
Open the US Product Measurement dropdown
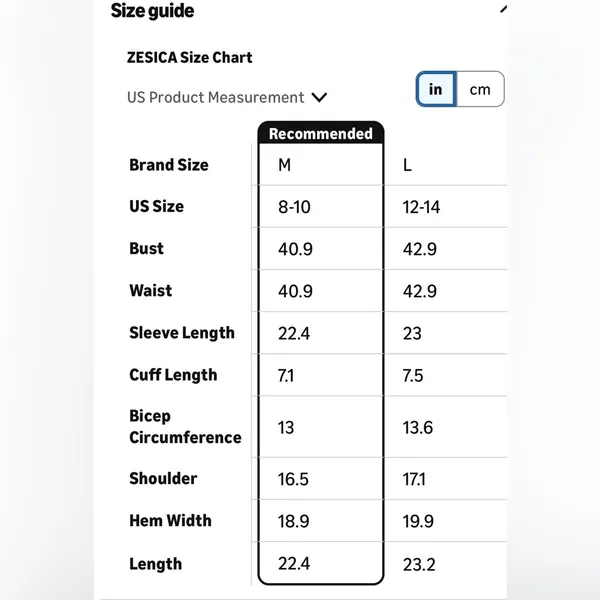point(227,97)
